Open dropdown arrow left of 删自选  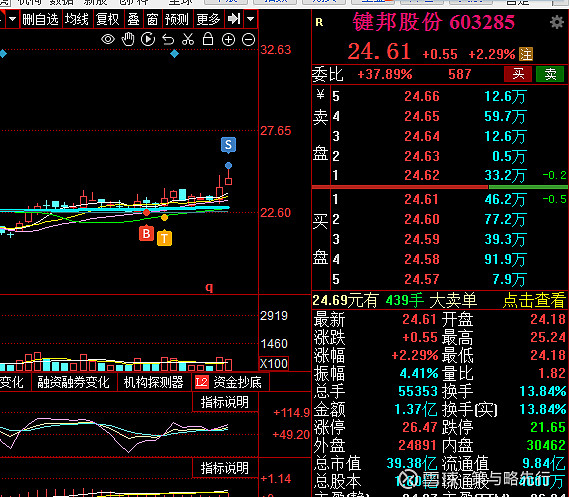click(13, 19)
